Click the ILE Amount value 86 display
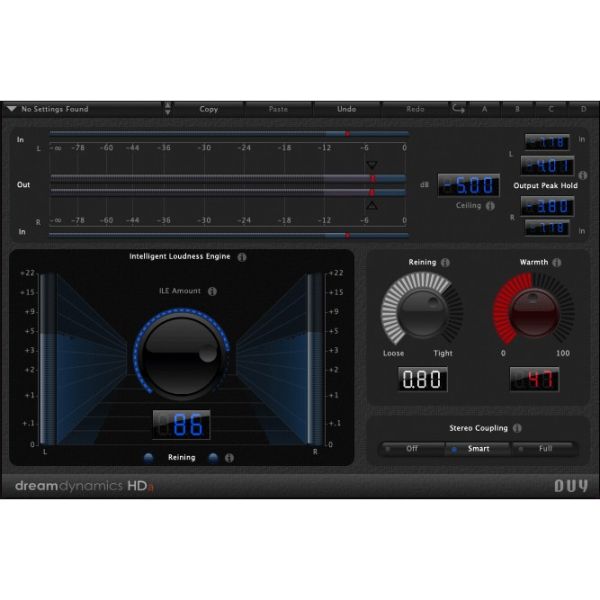 (182, 425)
